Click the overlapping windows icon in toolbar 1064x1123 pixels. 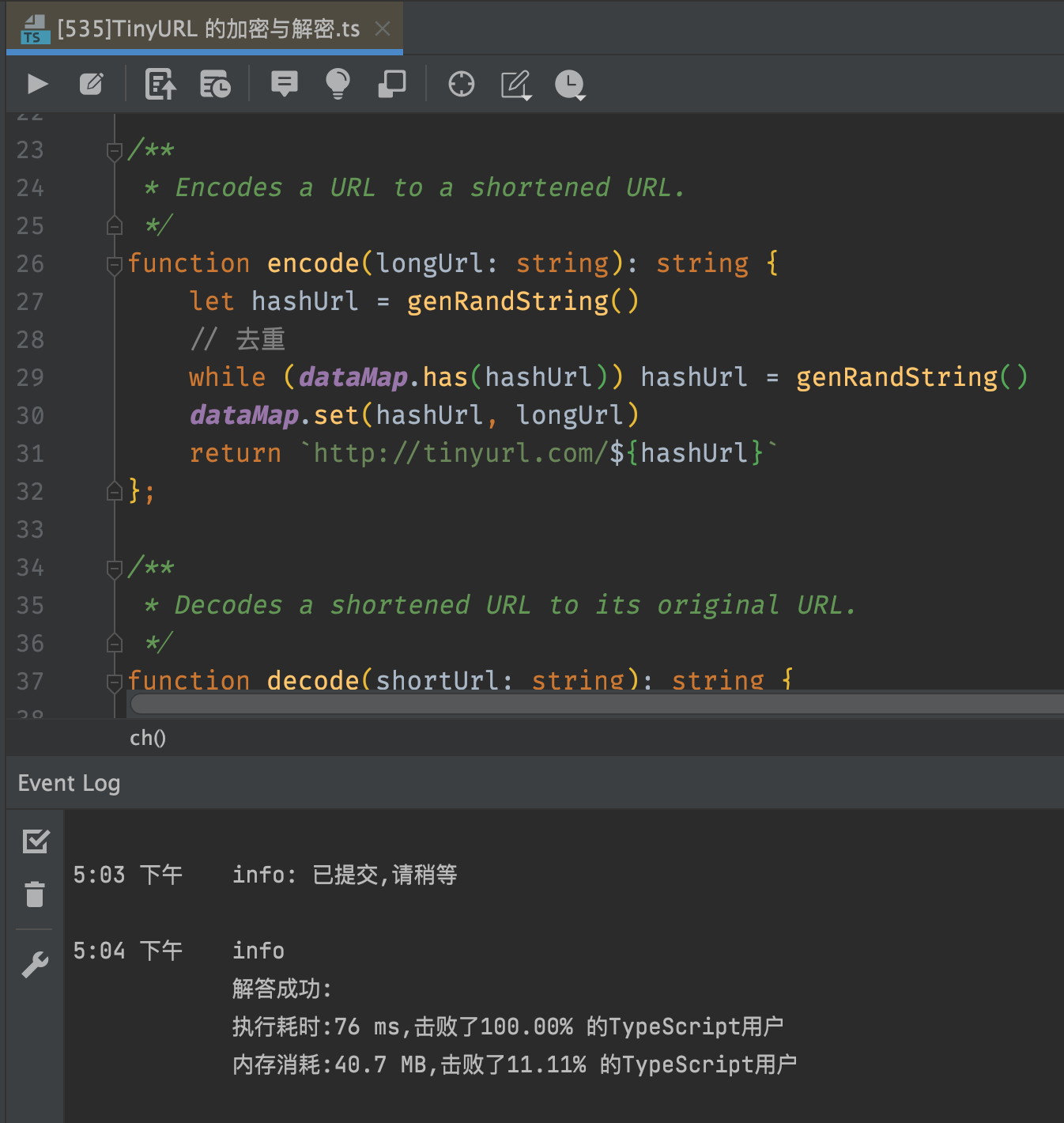click(391, 84)
